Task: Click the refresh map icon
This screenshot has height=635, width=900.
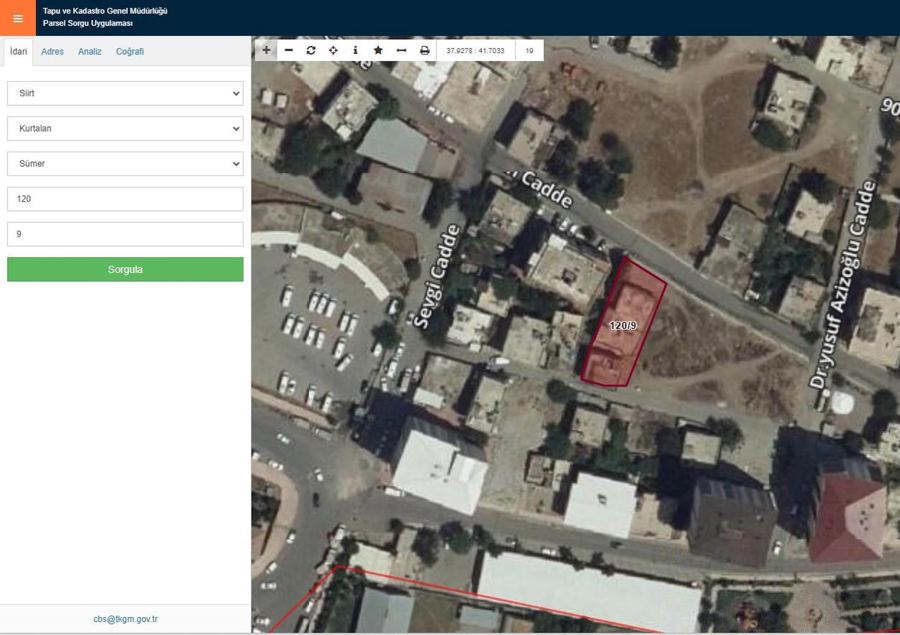Action: [x=311, y=51]
